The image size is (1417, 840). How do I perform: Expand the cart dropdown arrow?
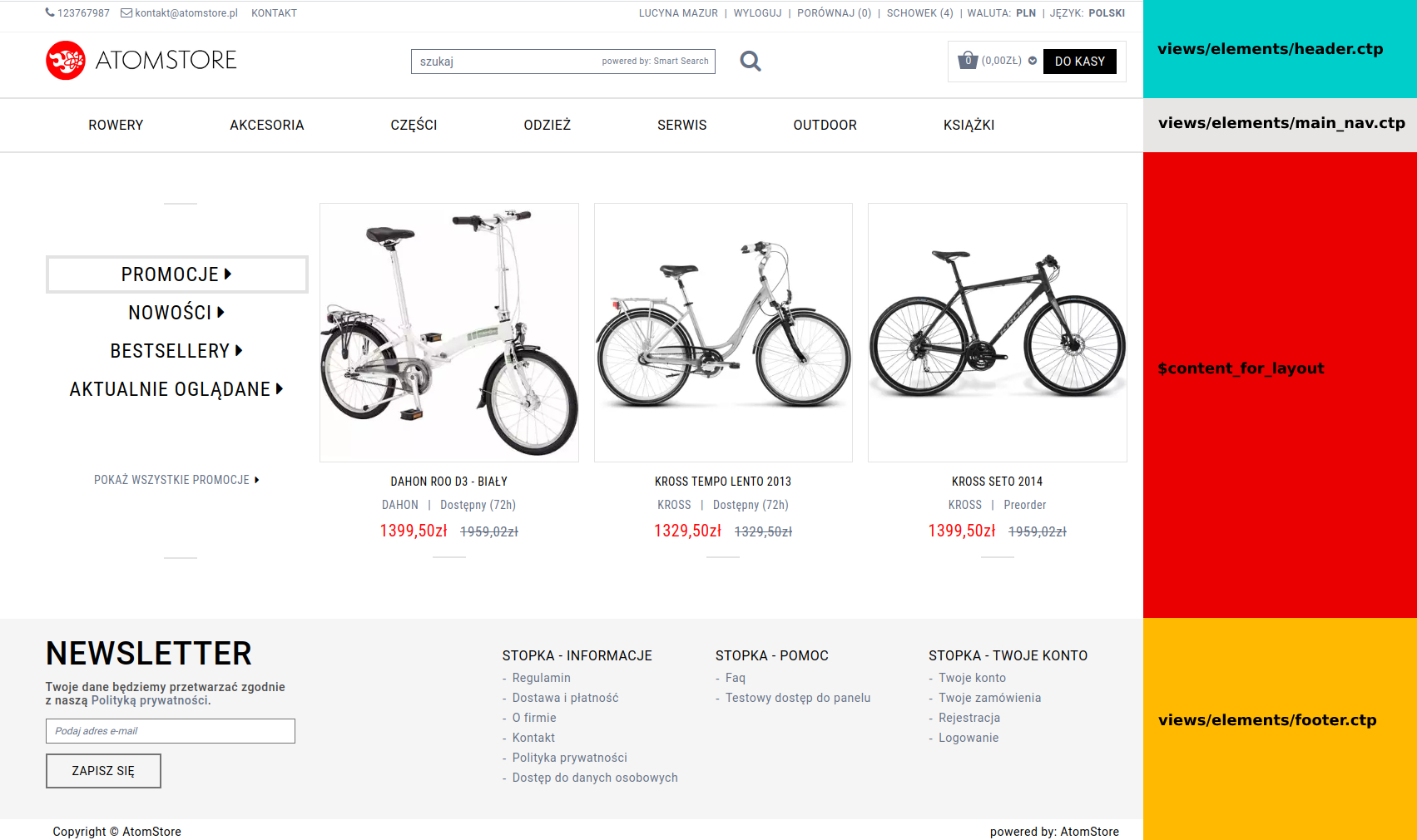click(x=1033, y=61)
